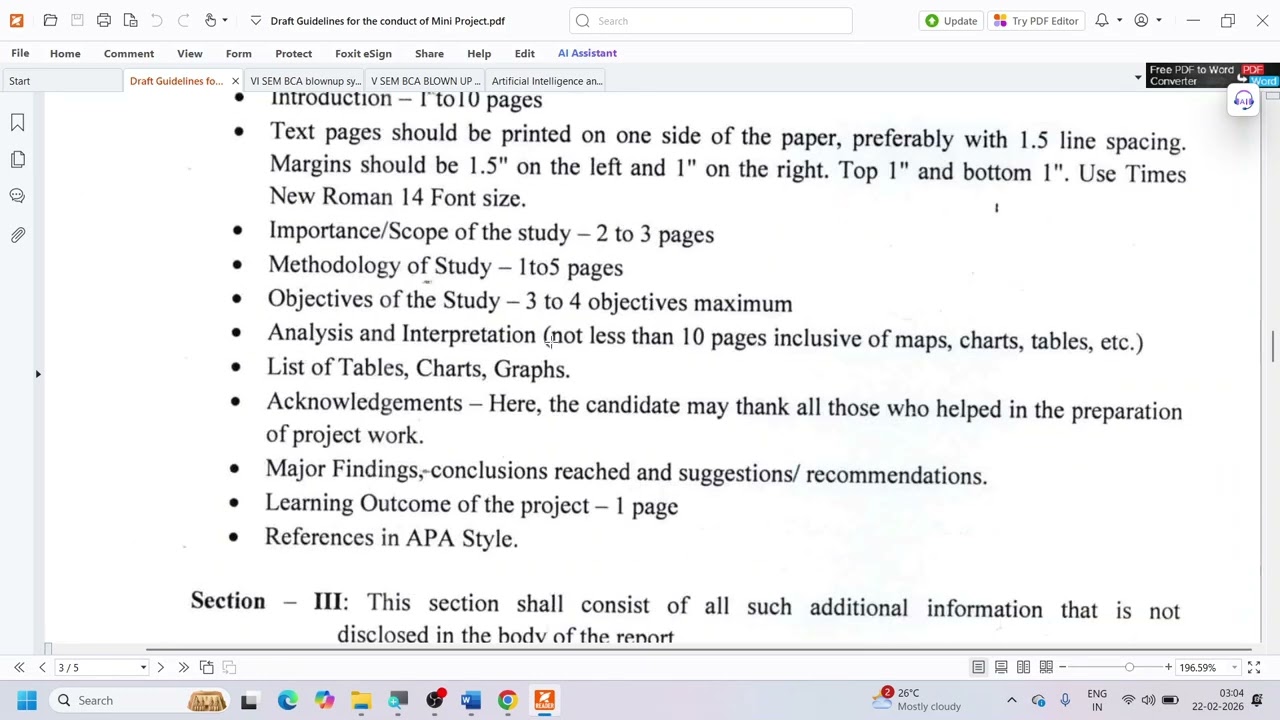Open the AI Assistant tab

pos(587,53)
